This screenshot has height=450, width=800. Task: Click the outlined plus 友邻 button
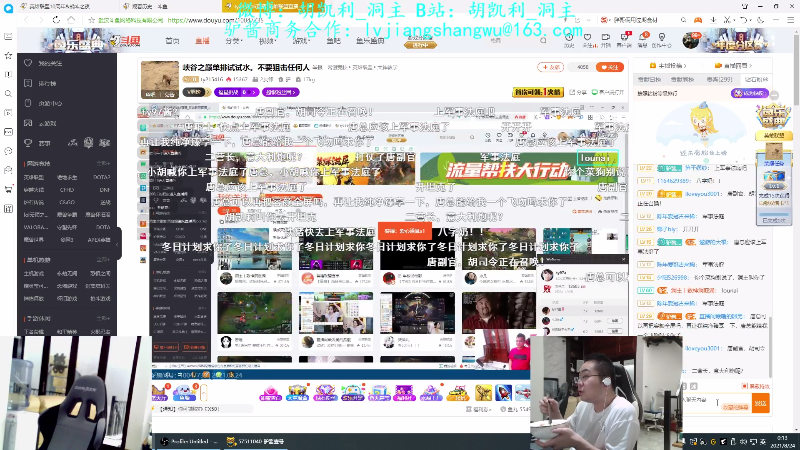(551, 67)
